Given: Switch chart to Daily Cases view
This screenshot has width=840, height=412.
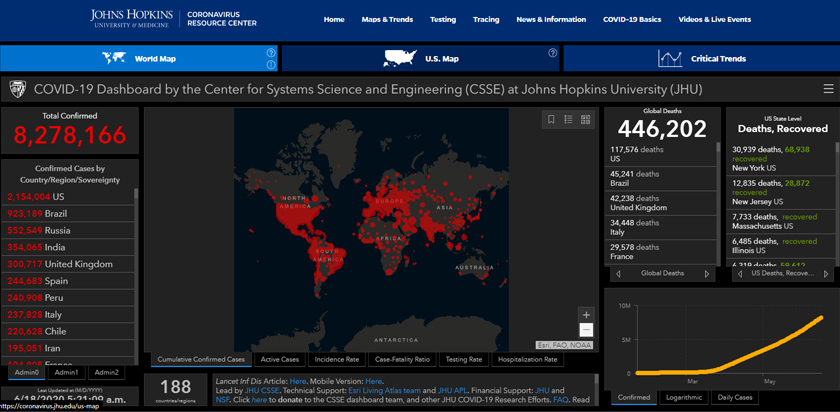Looking at the screenshot, I should coord(734,397).
